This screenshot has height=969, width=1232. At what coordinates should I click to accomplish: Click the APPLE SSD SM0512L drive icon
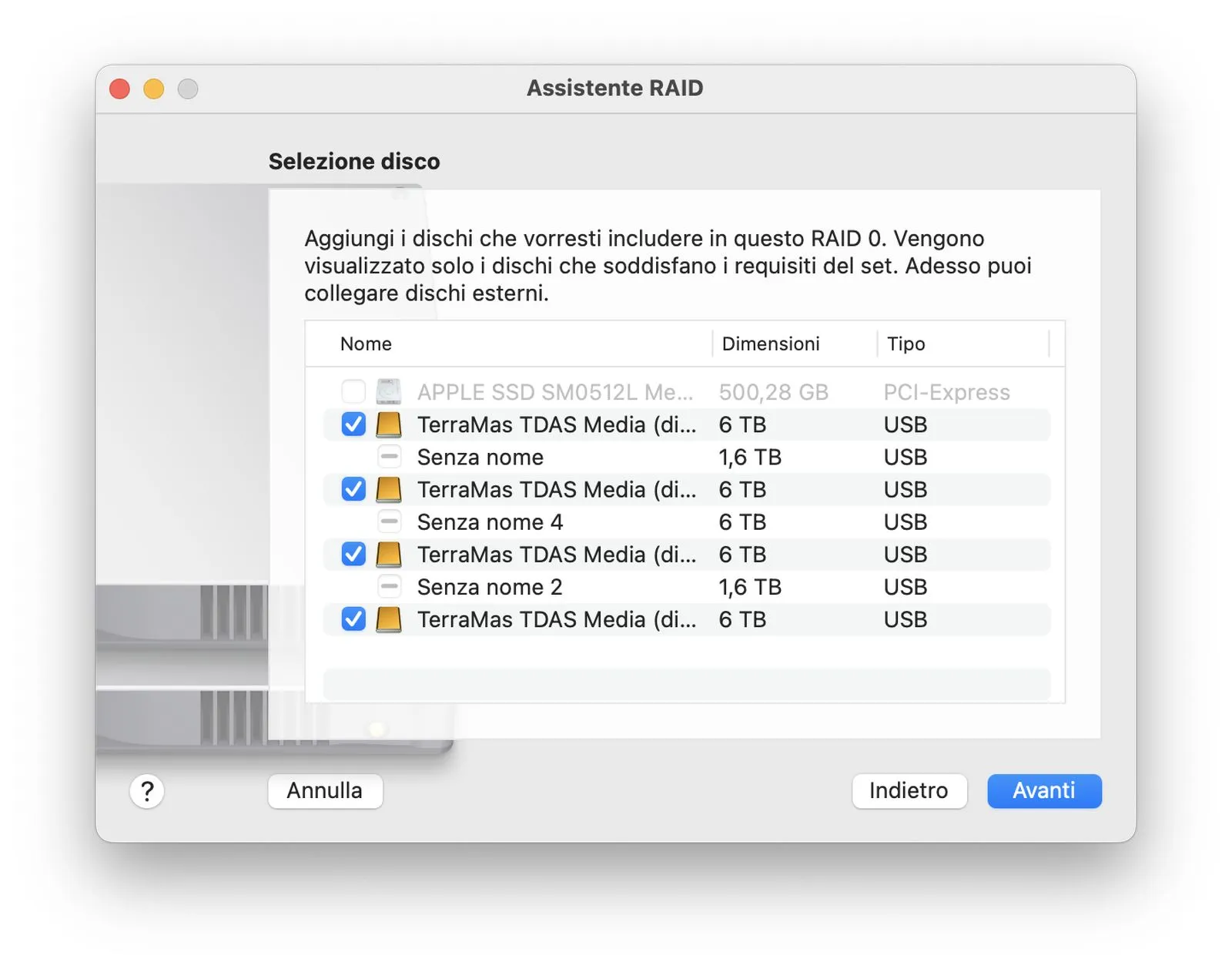pos(389,392)
